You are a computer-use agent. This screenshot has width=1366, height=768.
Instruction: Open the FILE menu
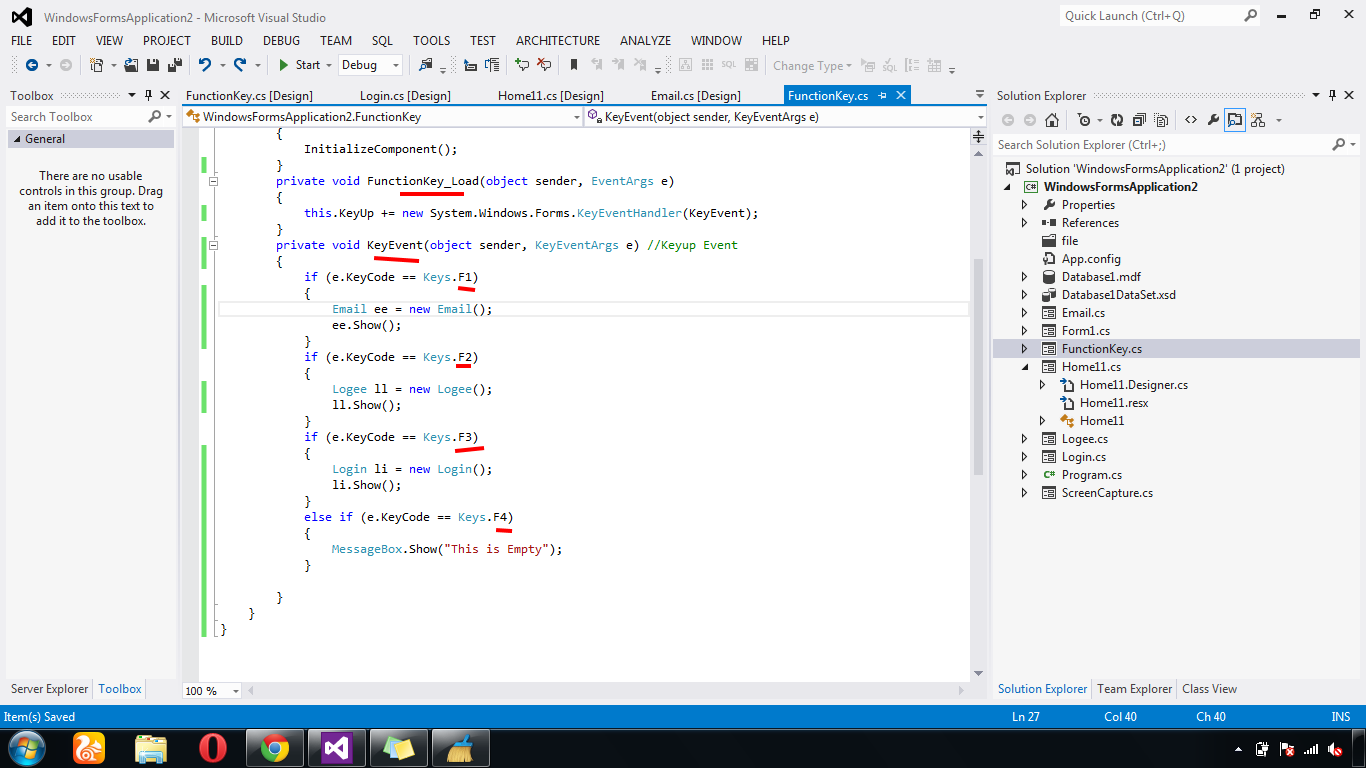click(22, 40)
